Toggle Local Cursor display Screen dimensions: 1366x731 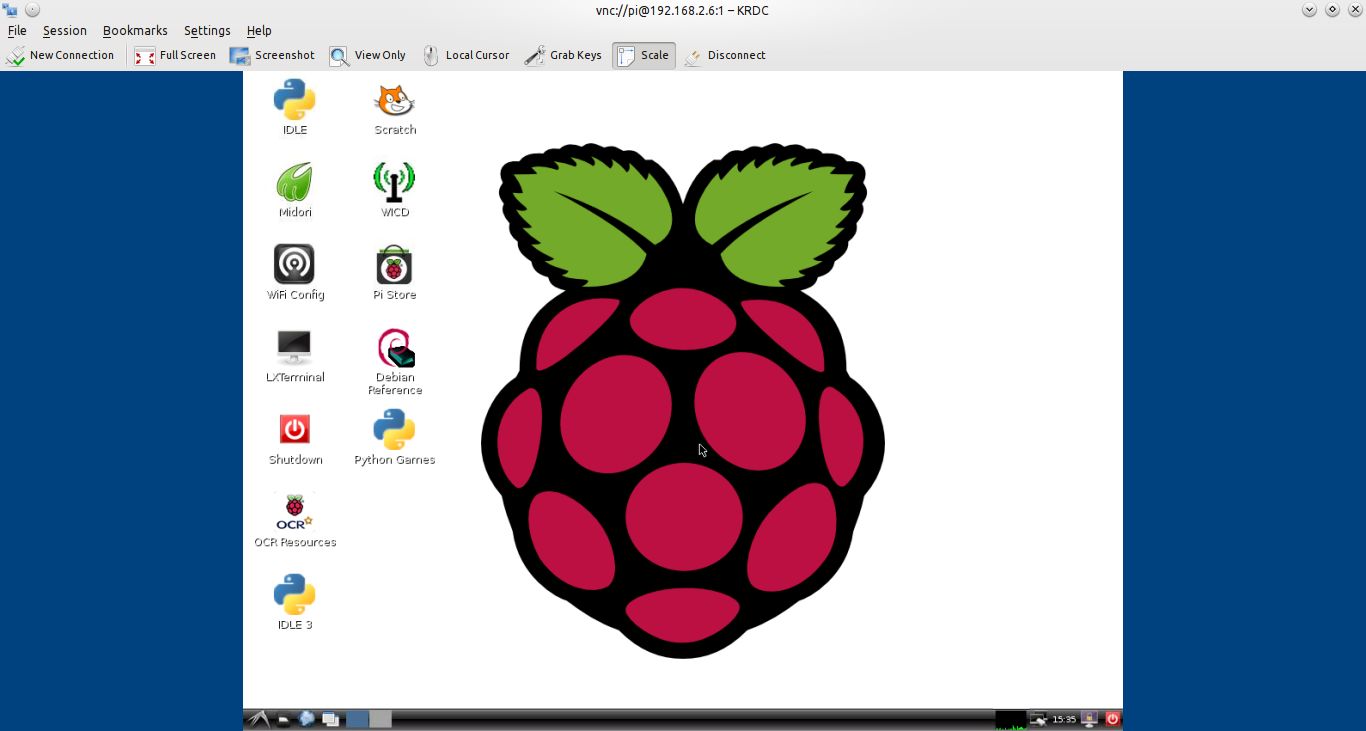point(465,56)
